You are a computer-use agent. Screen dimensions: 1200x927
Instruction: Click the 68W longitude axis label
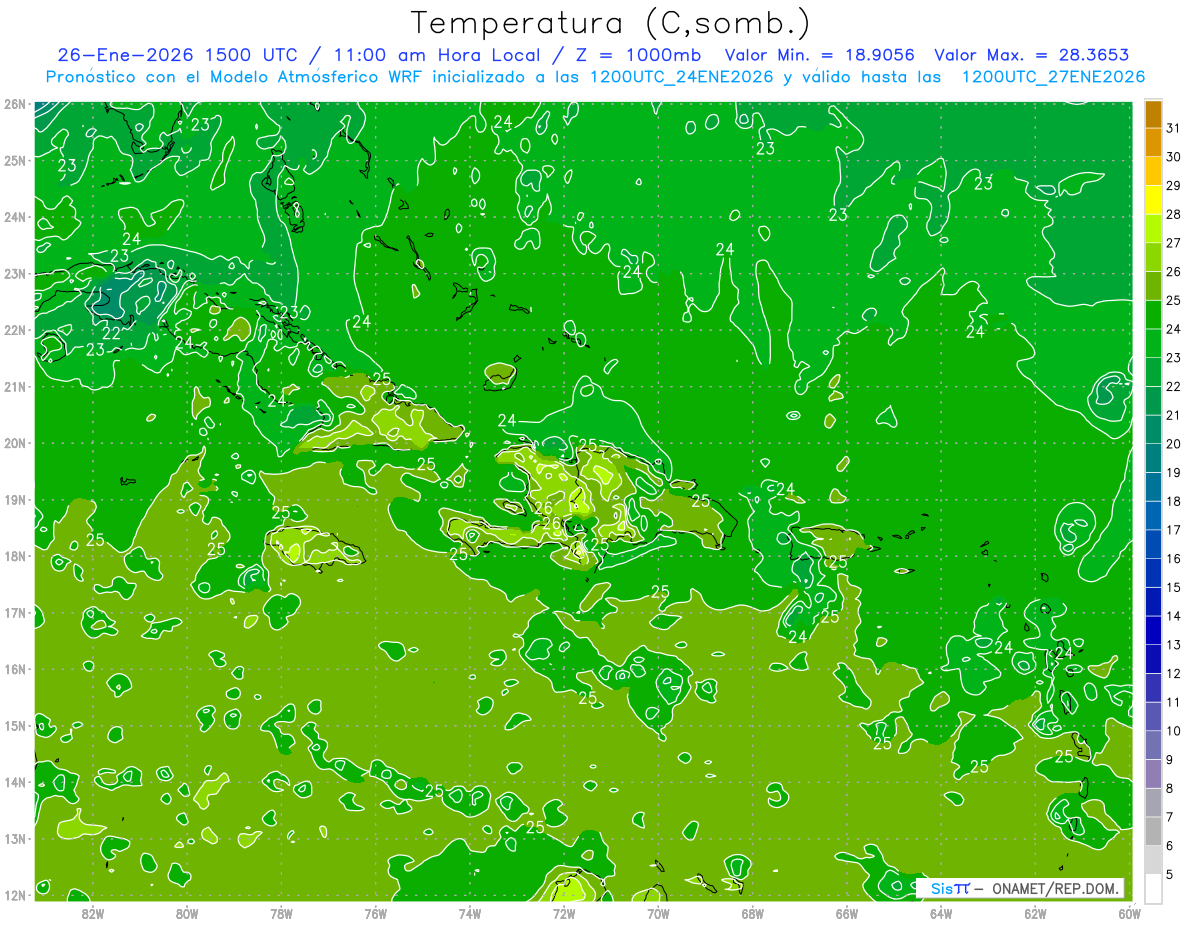(x=753, y=912)
